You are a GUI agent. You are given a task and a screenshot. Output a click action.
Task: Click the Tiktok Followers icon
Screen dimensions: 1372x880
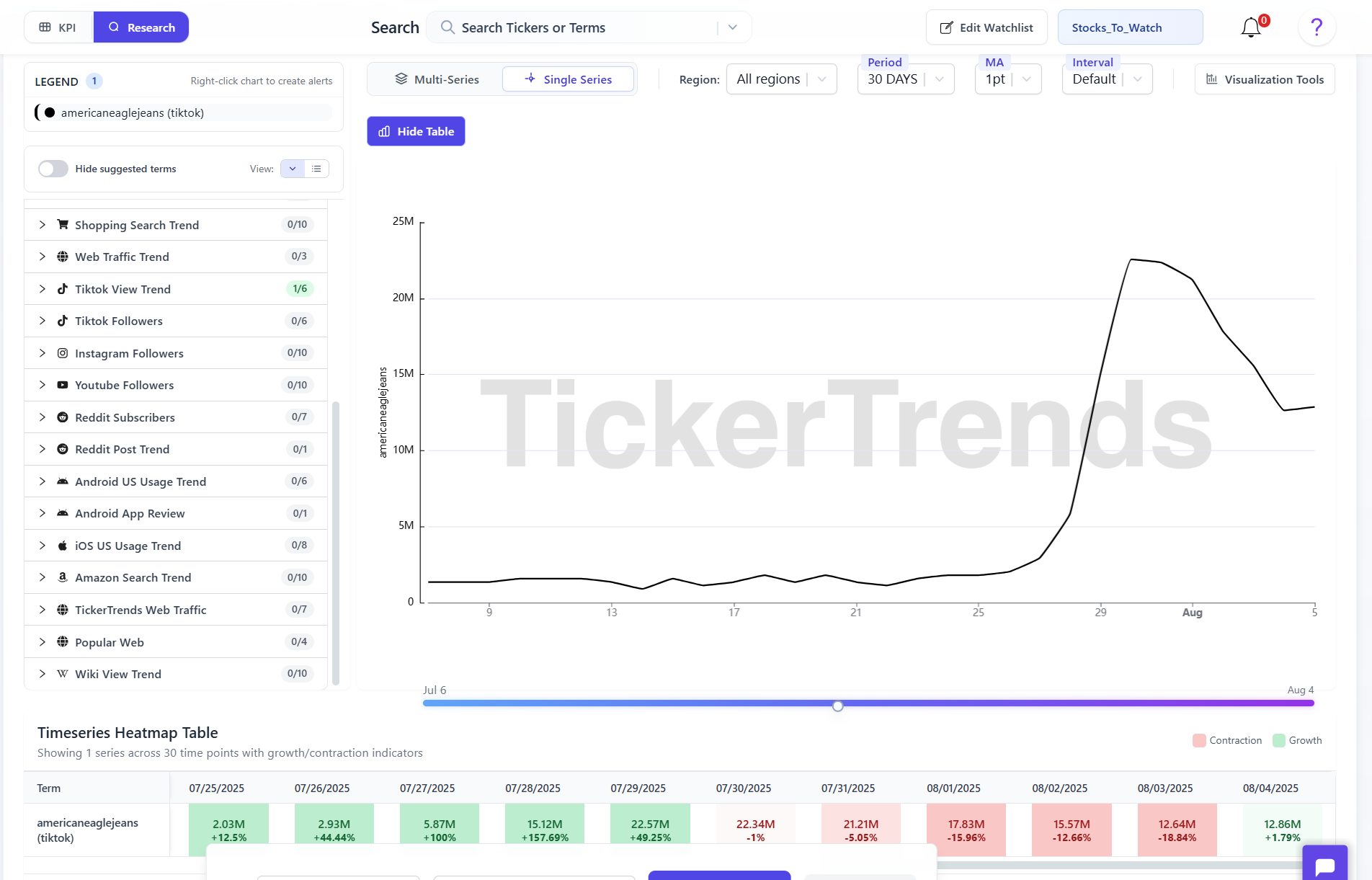click(x=63, y=321)
